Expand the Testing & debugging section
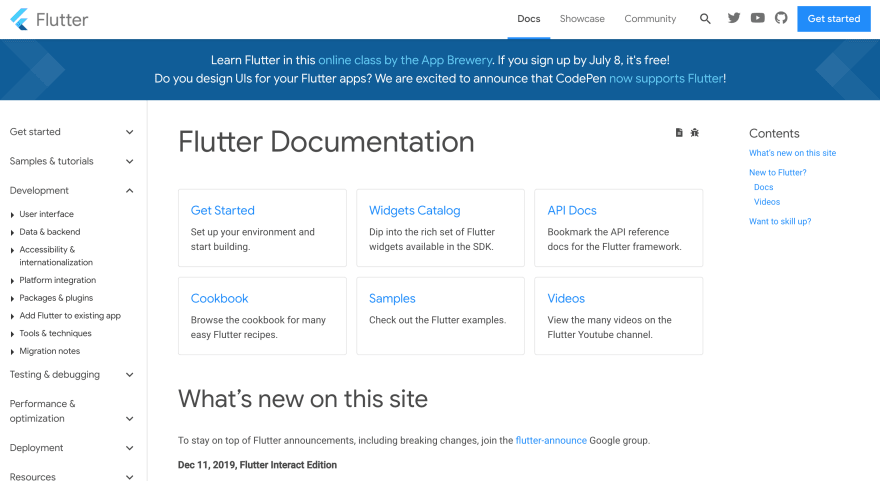Viewport: 880px width, 481px height. [72, 374]
